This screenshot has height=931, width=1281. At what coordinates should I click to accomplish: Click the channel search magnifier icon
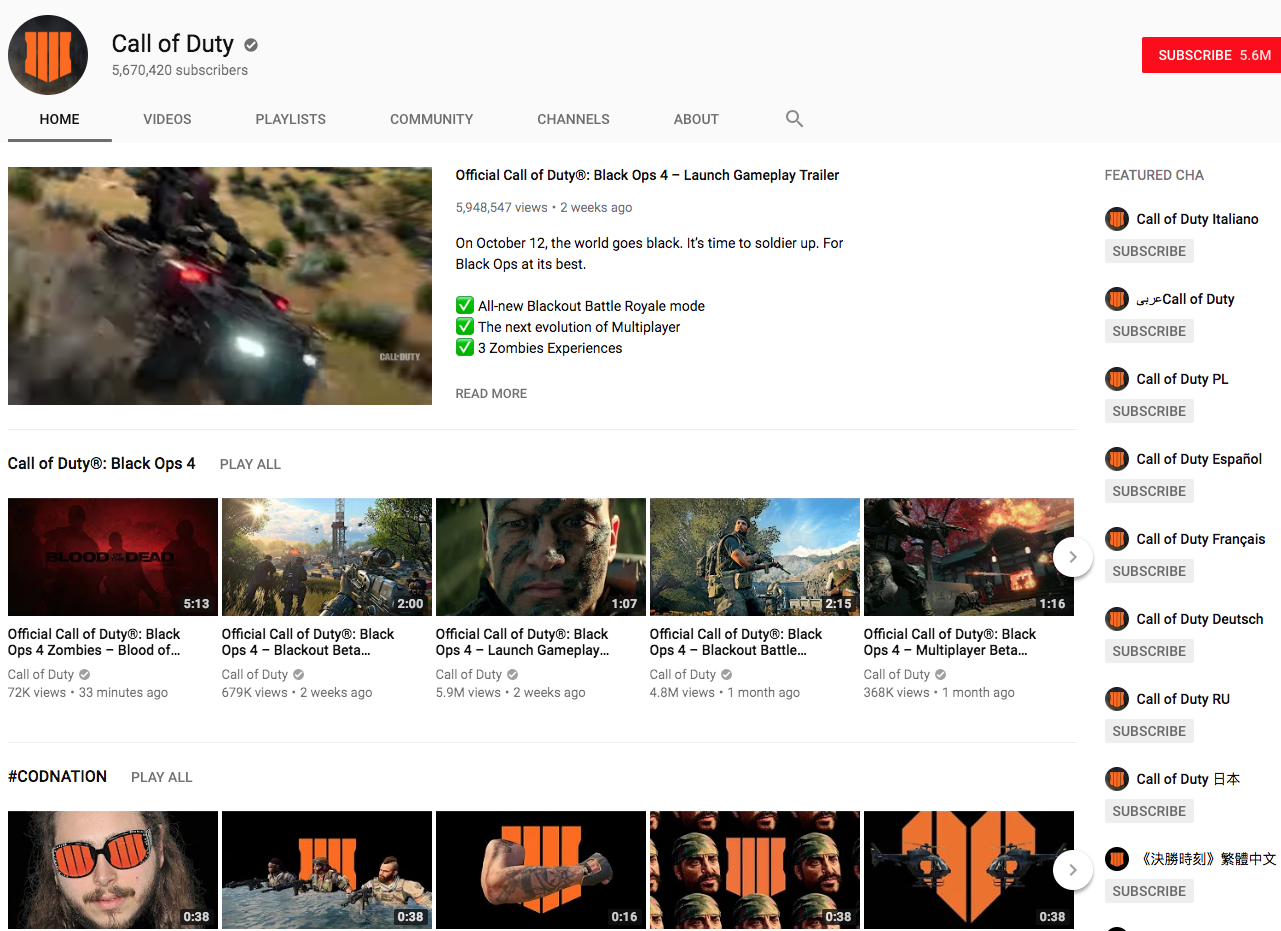coord(794,119)
